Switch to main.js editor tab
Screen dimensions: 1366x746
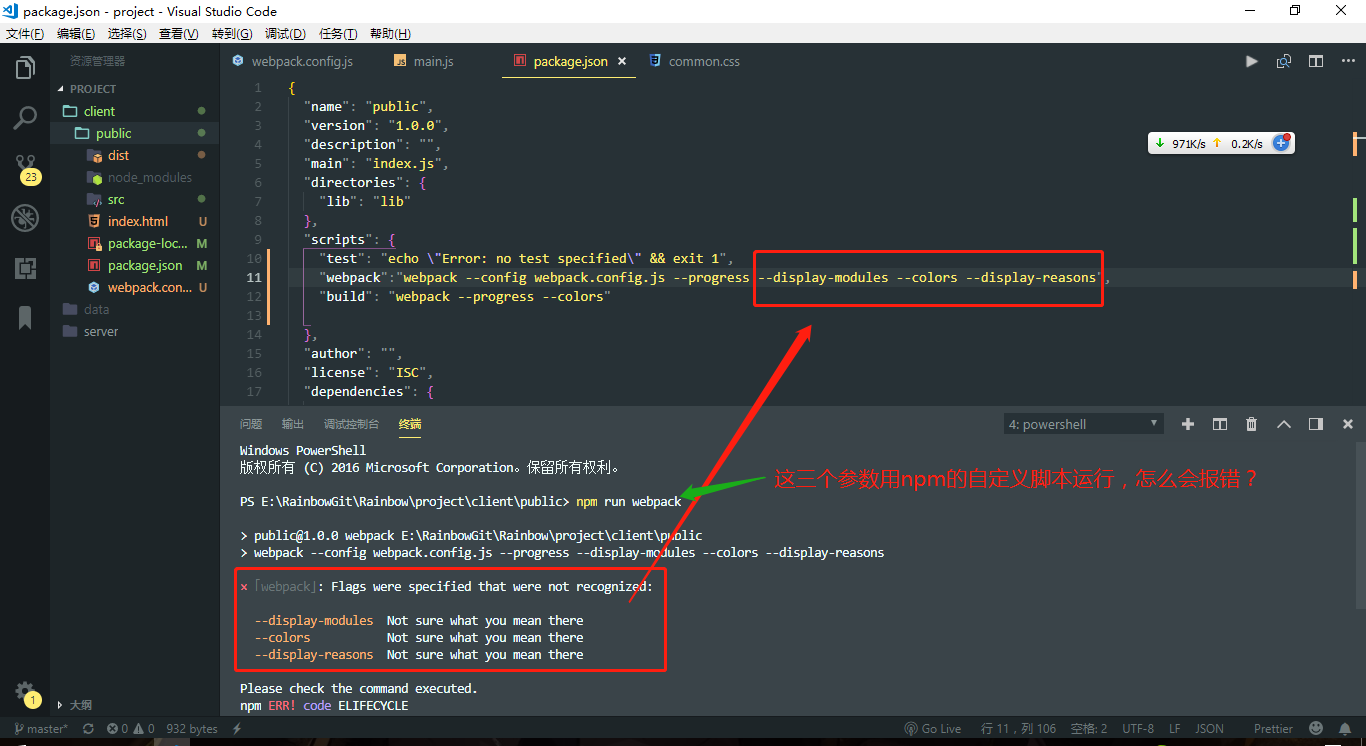click(433, 61)
